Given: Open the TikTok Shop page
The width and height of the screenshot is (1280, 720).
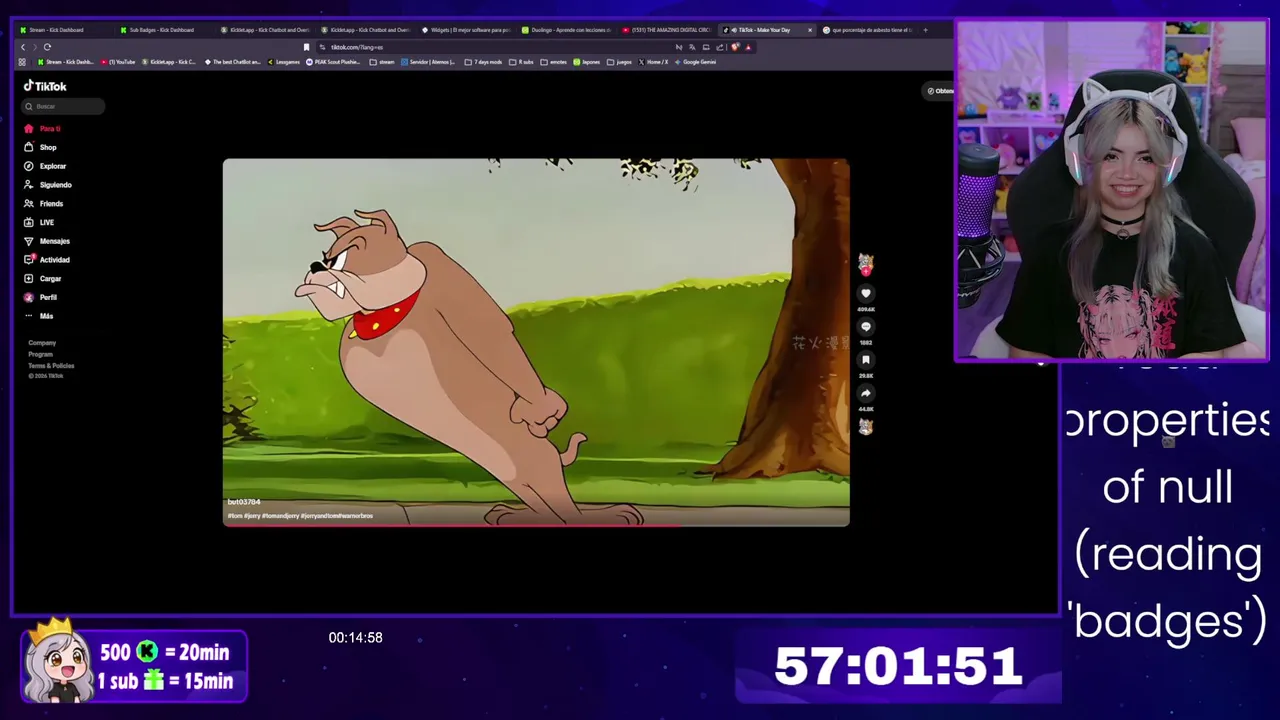Looking at the screenshot, I should (x=41, y=147).
